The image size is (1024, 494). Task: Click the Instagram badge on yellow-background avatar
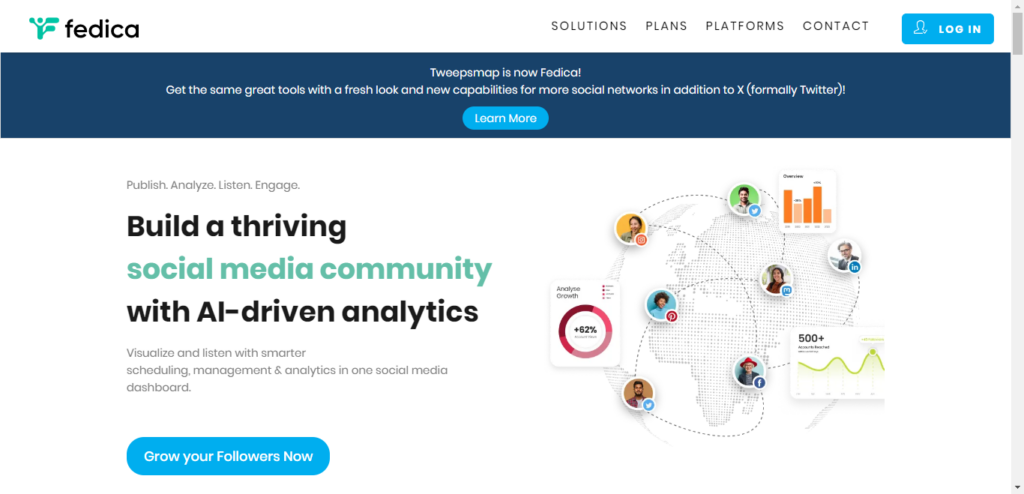[x=641, y=240]
